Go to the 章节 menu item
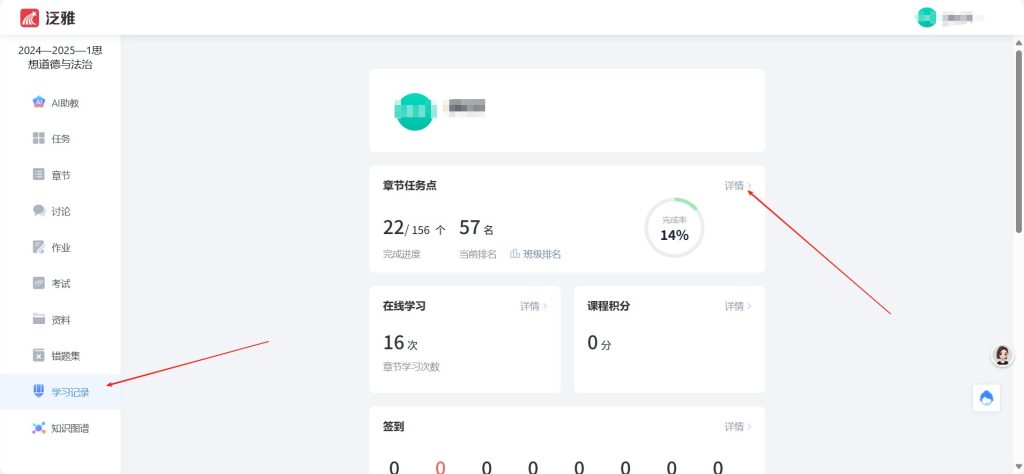1024x474 pixels. (60, 175)
